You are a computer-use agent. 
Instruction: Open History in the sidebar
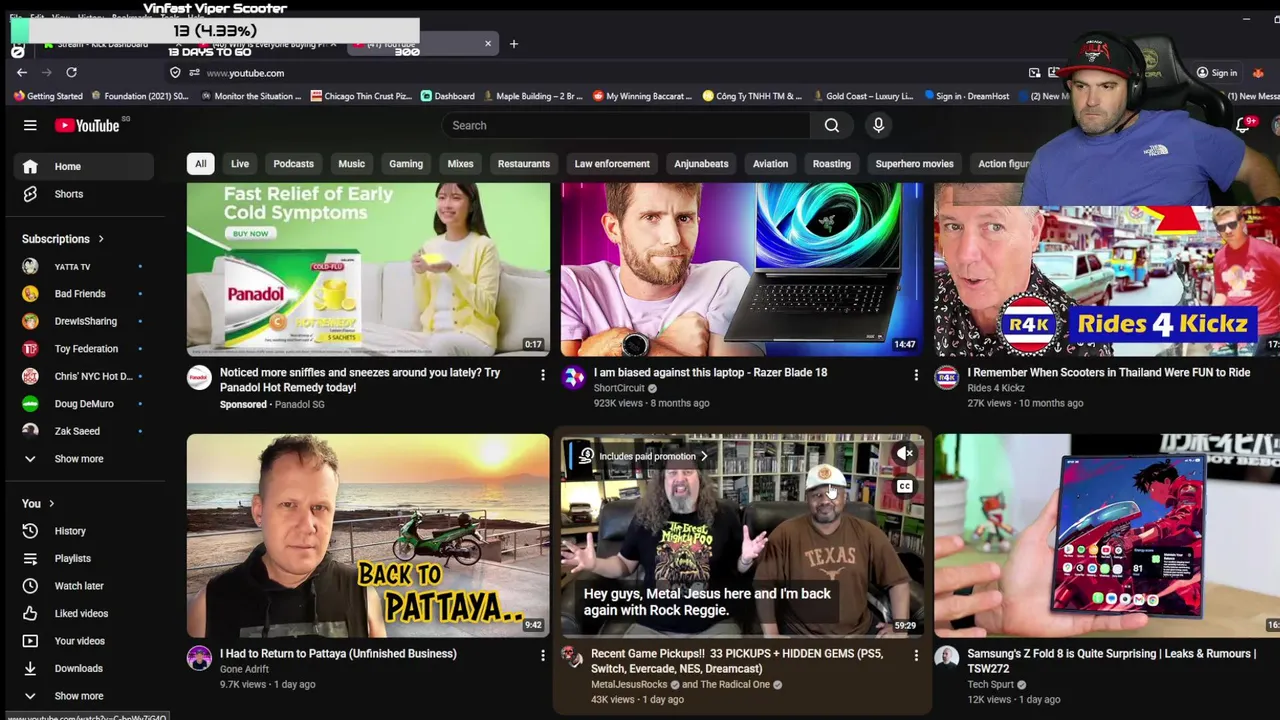(84, 531)
